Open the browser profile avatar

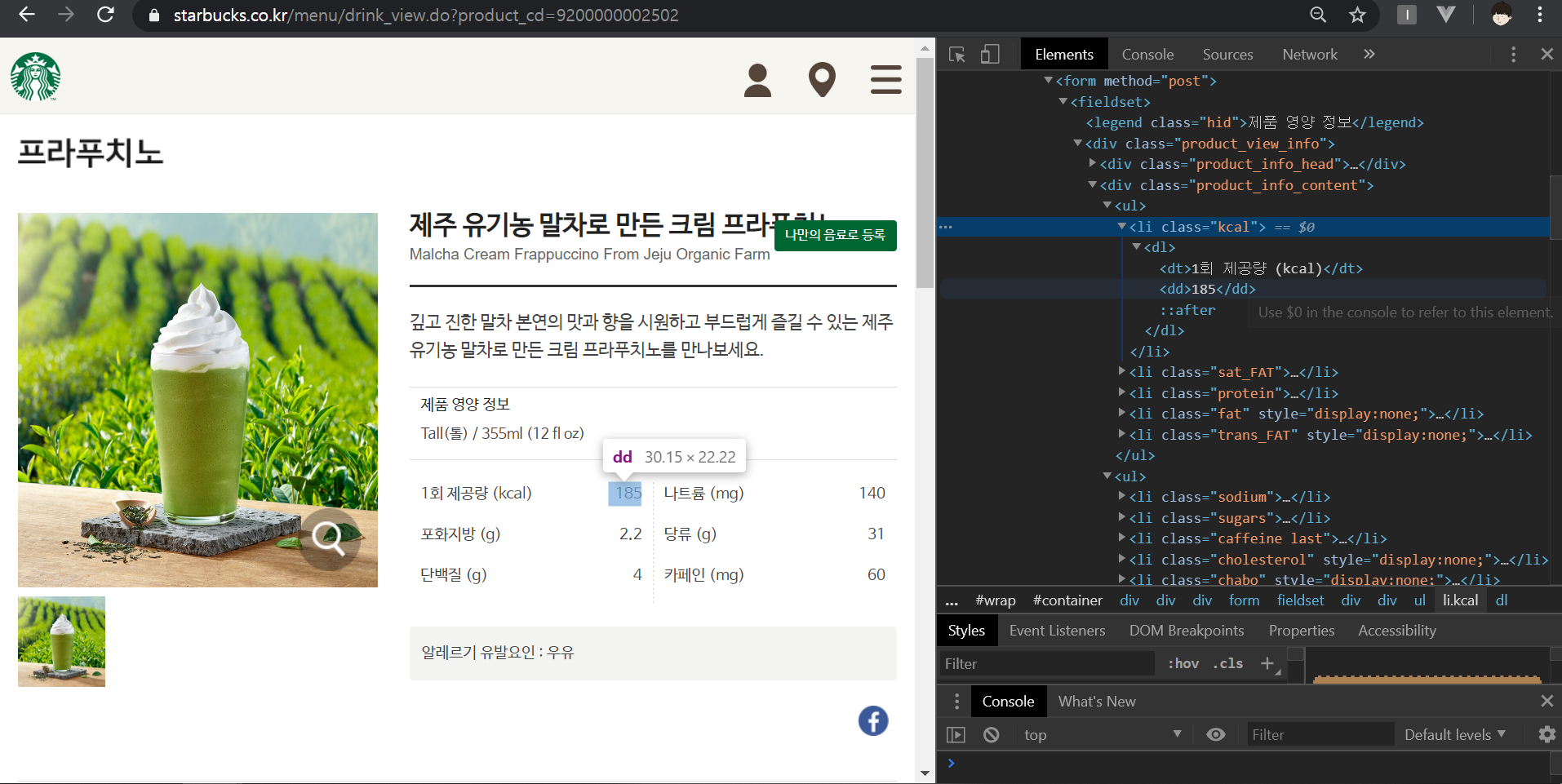[x=1501, y=15]
